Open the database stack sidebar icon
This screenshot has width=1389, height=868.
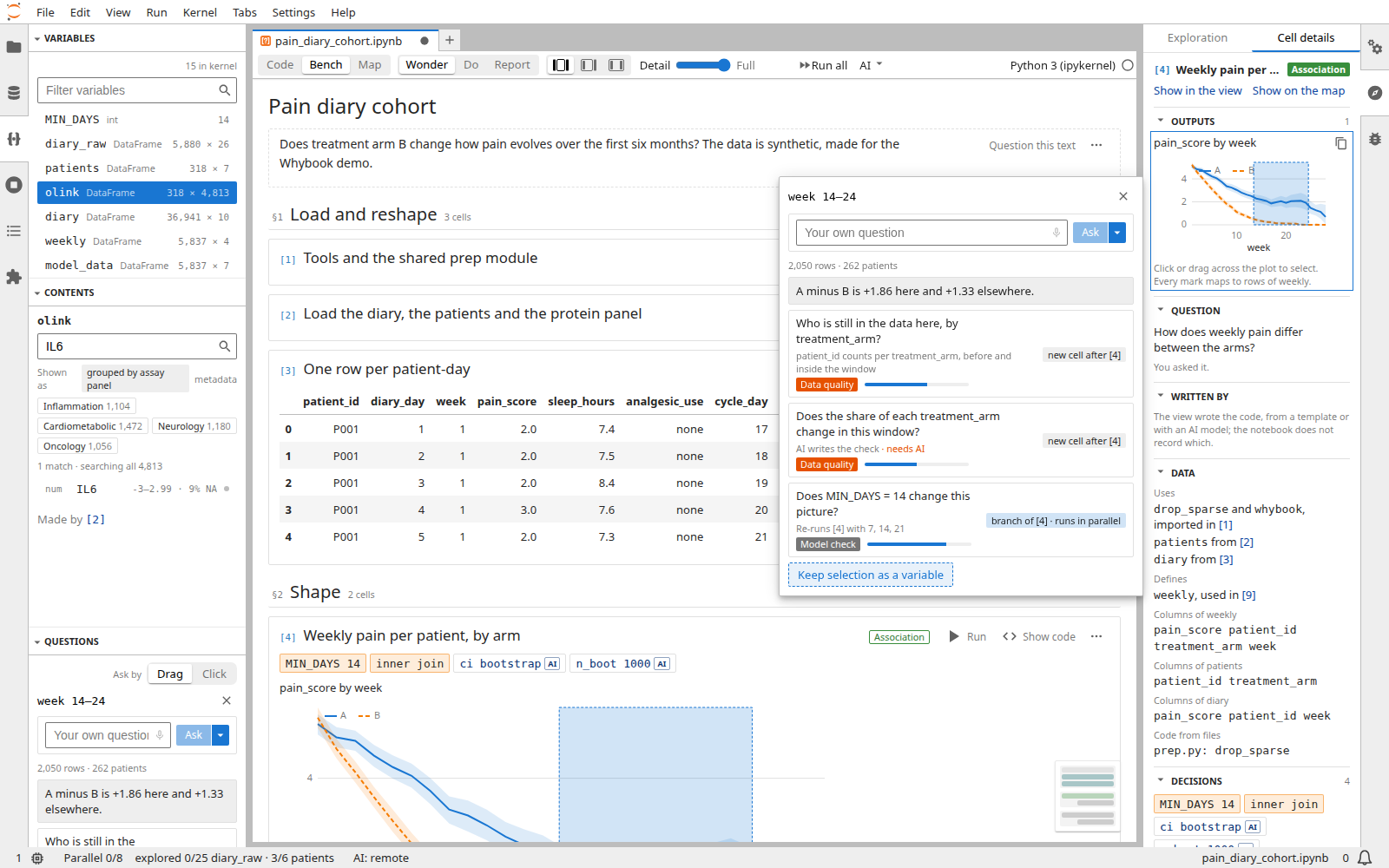point(14,93)
